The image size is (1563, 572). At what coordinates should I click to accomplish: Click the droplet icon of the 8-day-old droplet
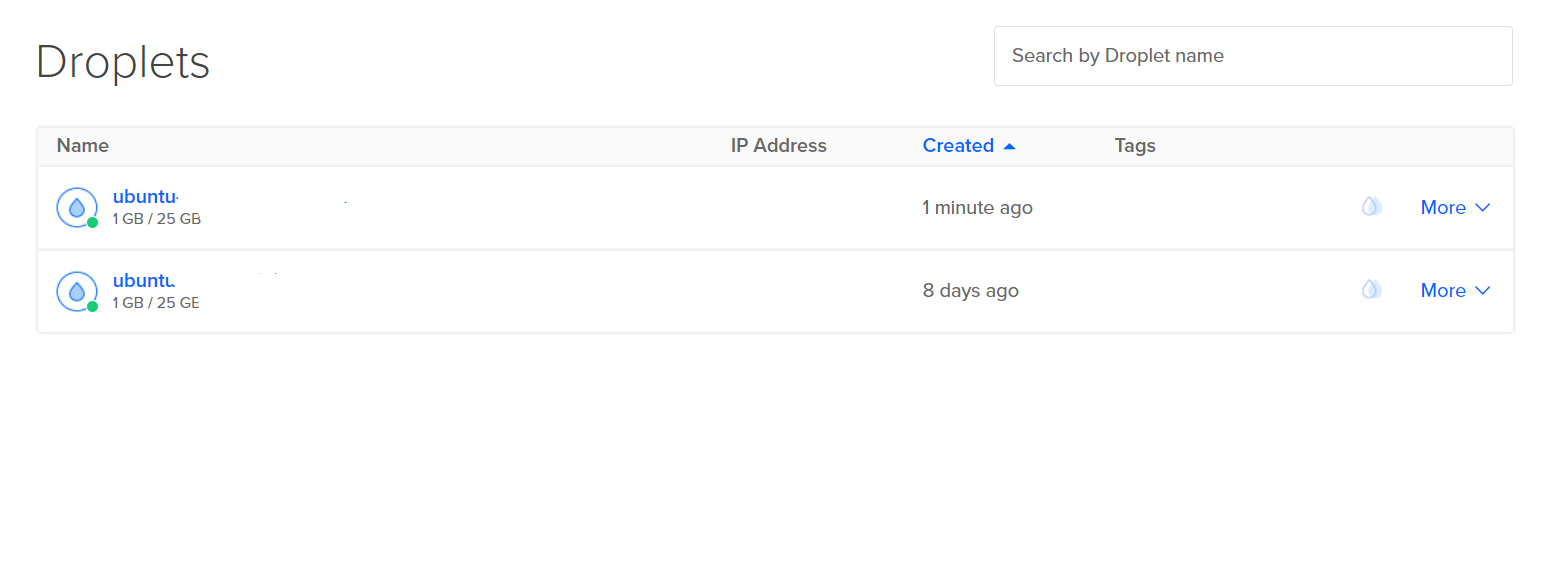tap(76, 291)
